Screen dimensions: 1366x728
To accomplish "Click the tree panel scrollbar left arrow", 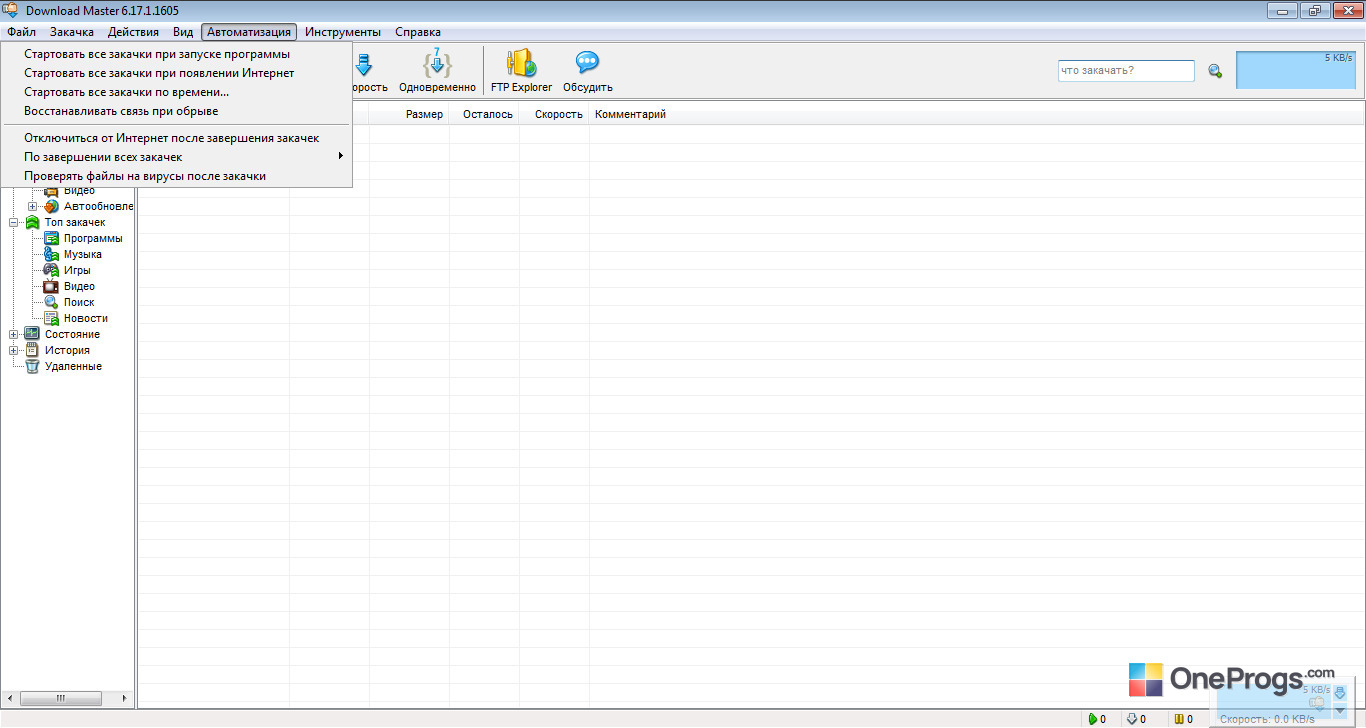I will tap(11, 698).
